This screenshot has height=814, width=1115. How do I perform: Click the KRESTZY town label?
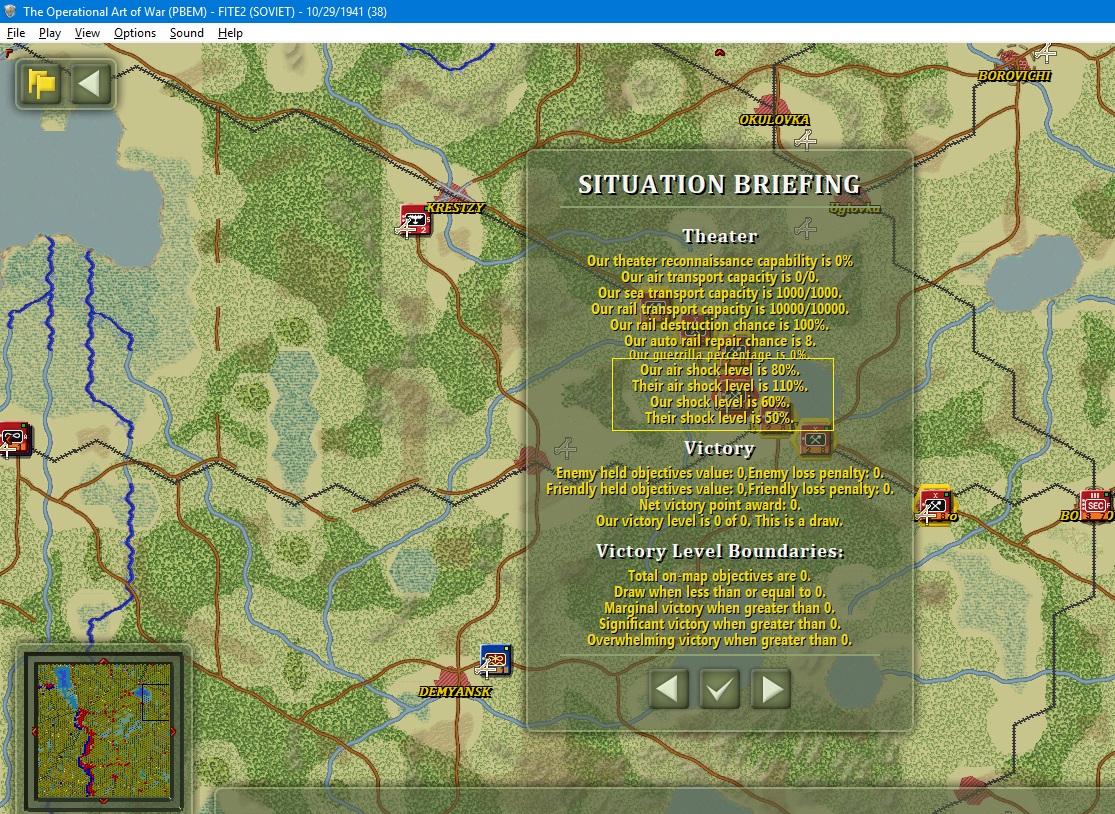(x=455, y=208)
